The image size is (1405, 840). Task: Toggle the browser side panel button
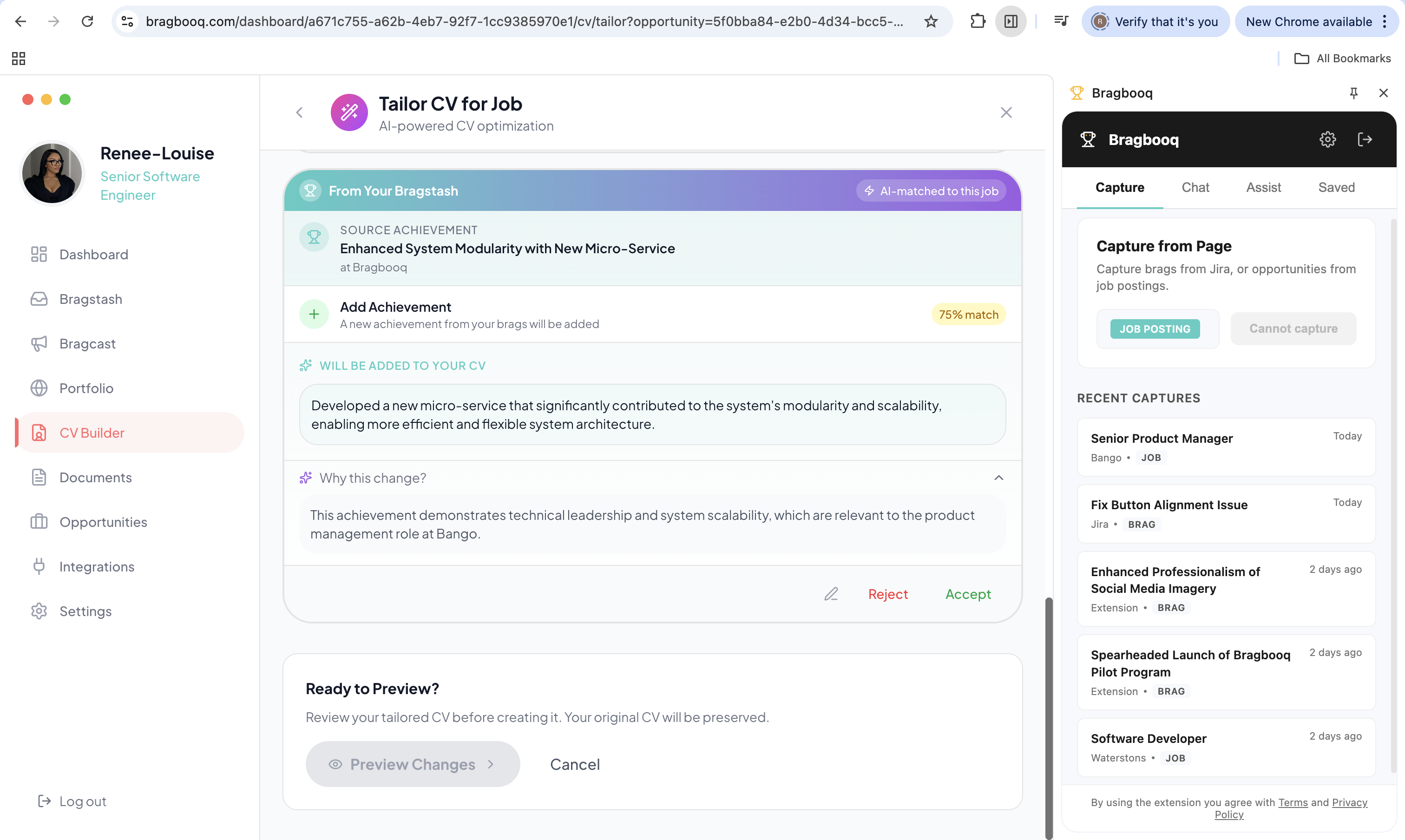tap(1011, 21)
